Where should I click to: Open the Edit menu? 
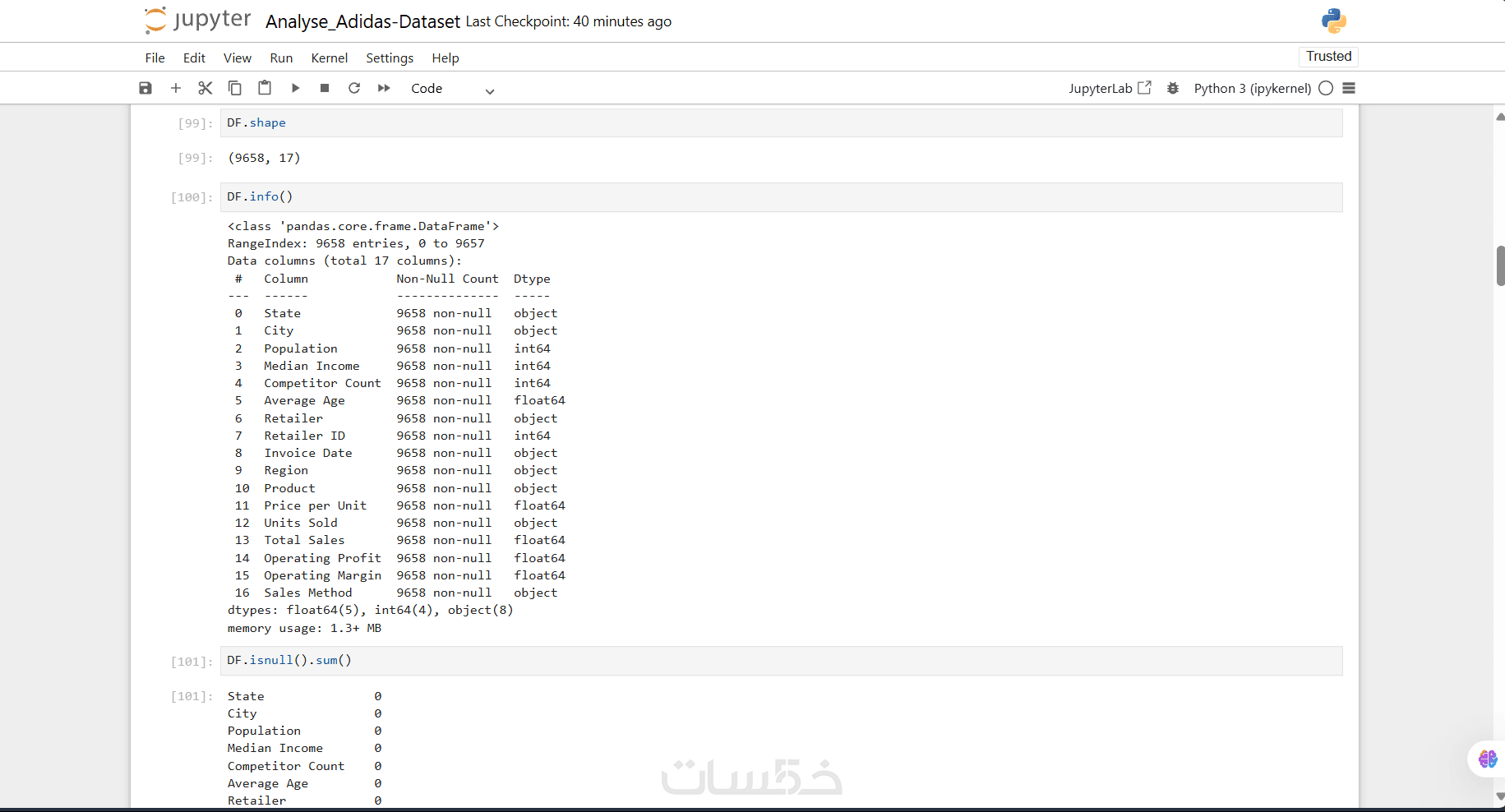click(194, 58)
